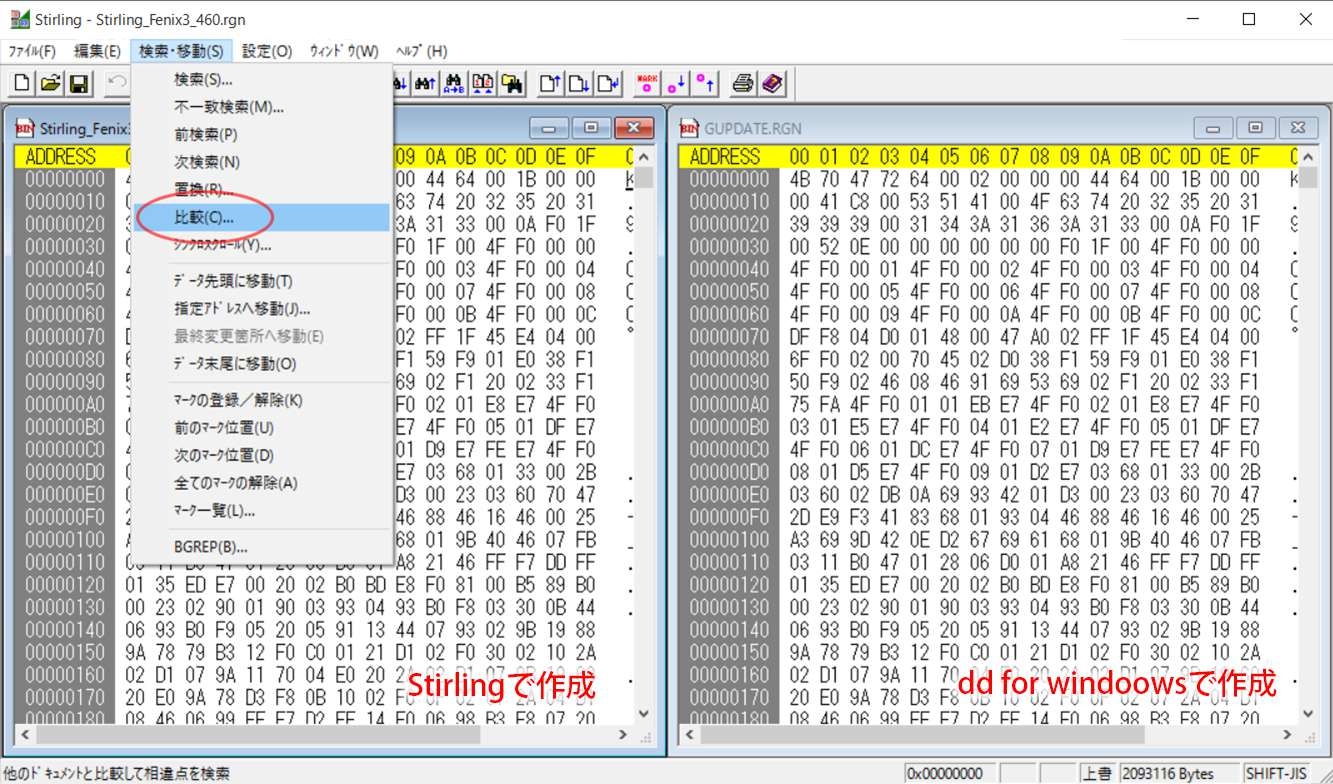The image size is (1333, 784).
Task: Click the previous mark up-arrow icon
Action: click(x=705, y=84)
